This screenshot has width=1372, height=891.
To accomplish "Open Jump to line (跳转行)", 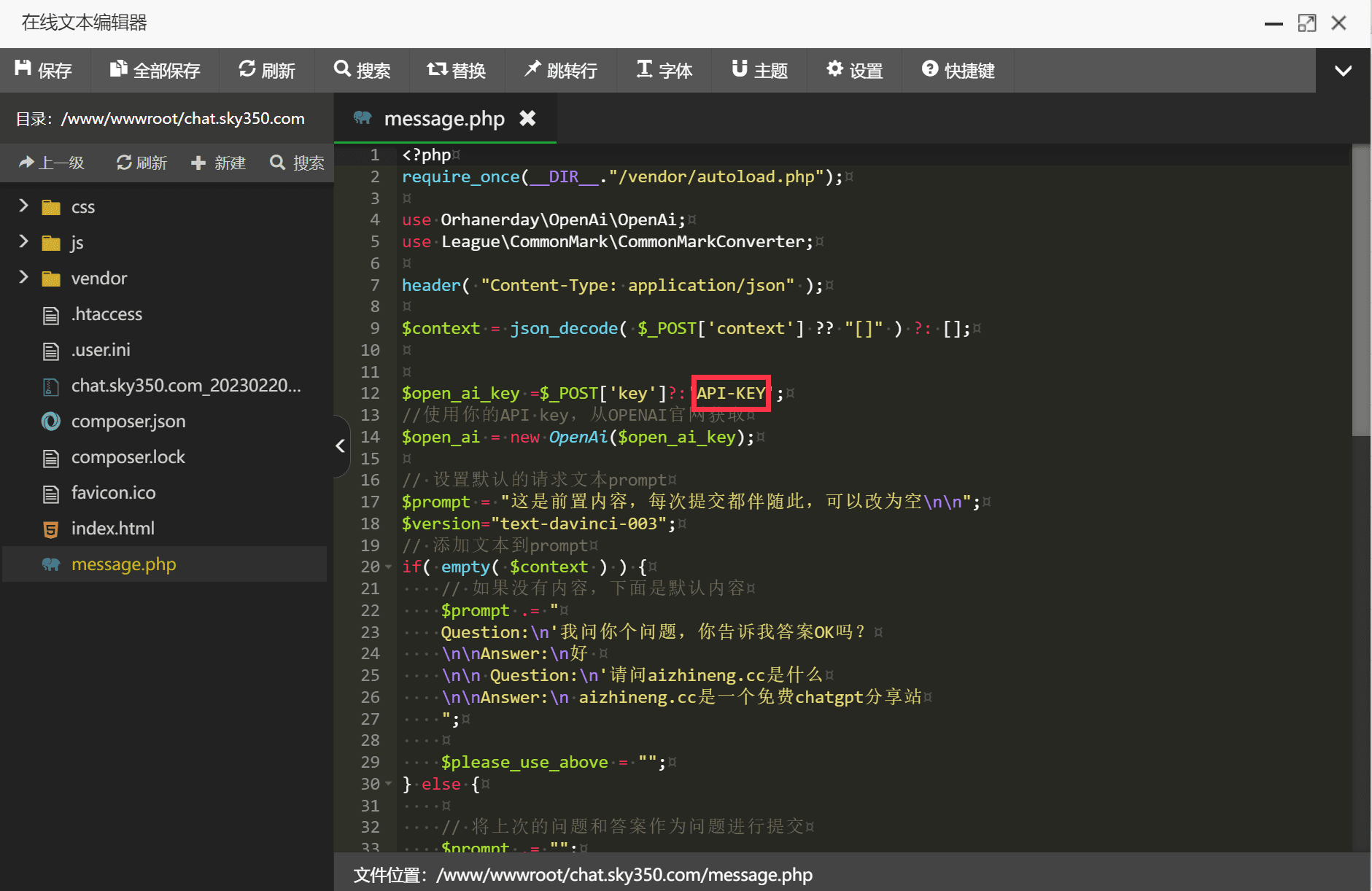I will pyautogui.click(x=561, y=70).
